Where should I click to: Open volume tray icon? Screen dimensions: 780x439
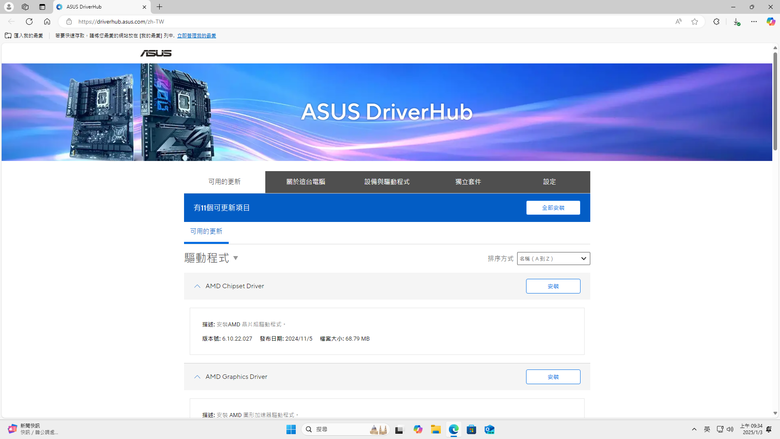pyautogui.click(x=730, y=430)
